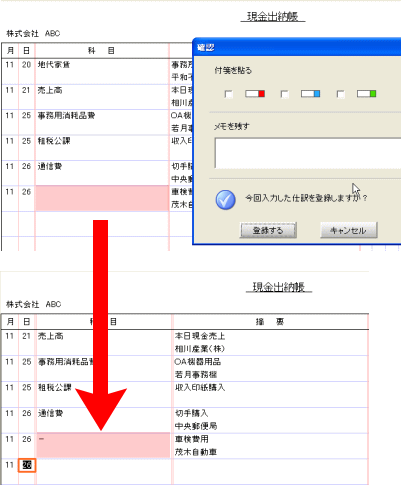Select the pink 科目 cell with dash in lower ledger
The height and width of the screenshot is (485, 401).
click(103, 445)
